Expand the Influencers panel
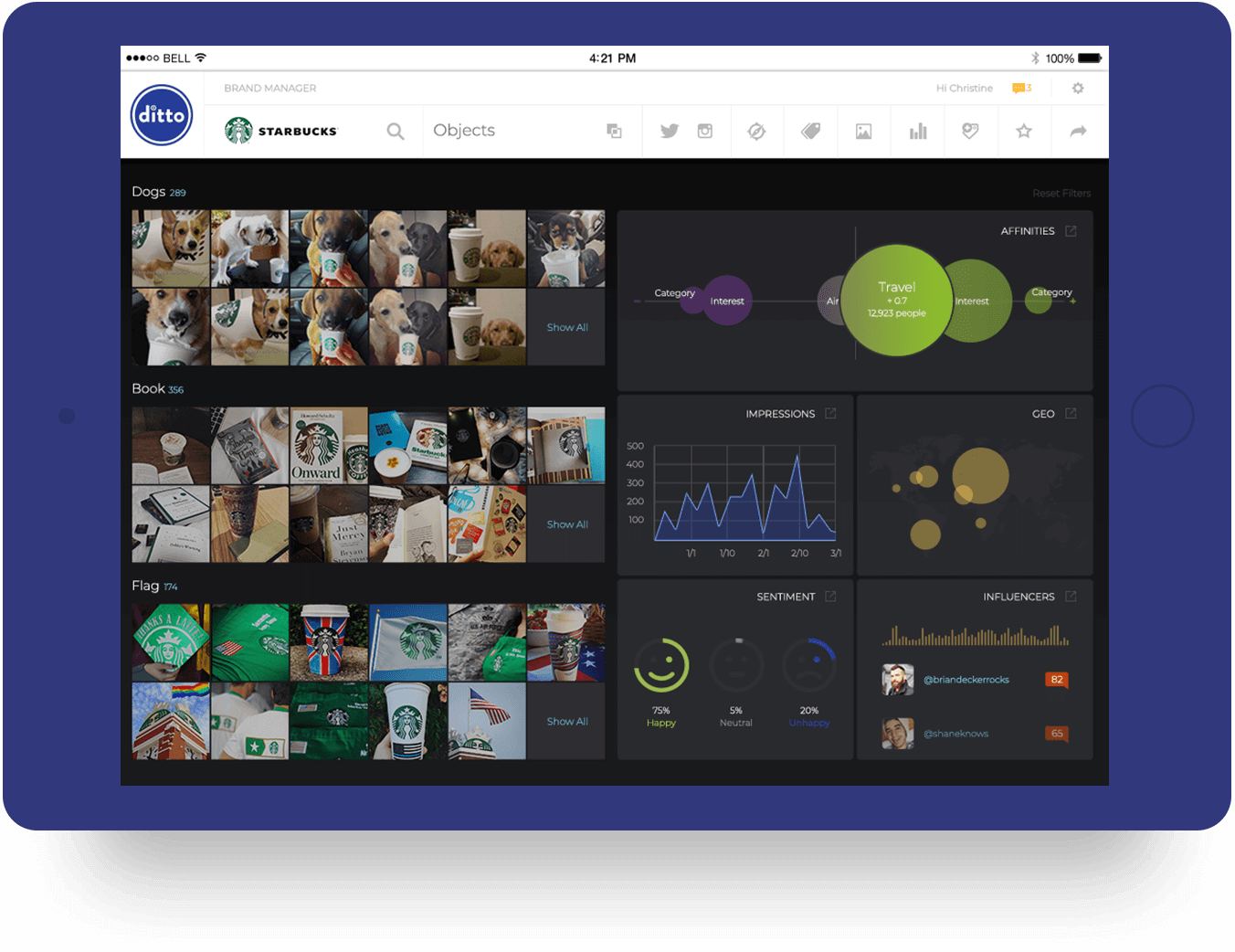 tap(1071, 597)
